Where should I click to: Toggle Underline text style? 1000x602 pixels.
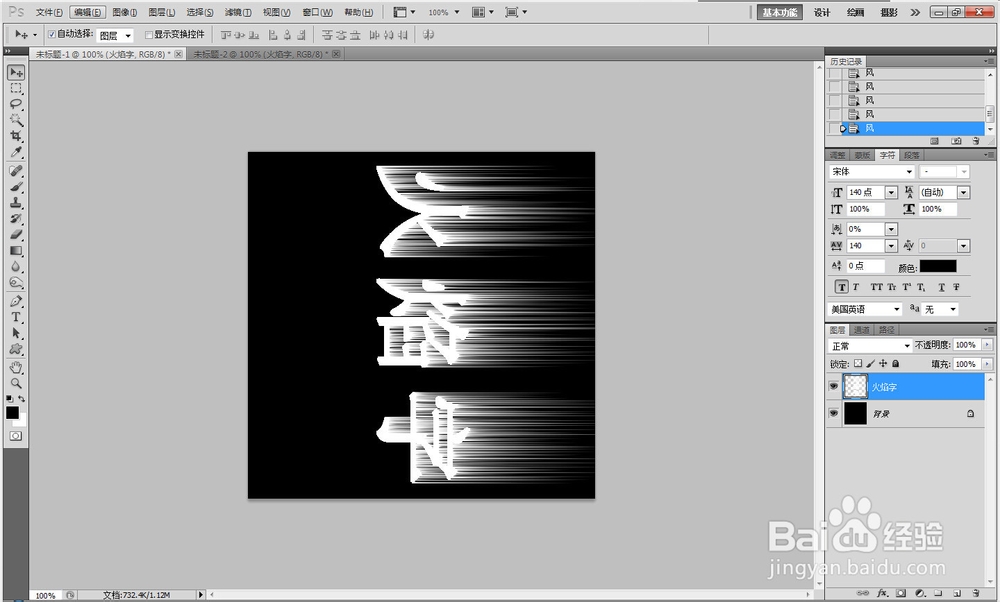(x=941, y=287)
